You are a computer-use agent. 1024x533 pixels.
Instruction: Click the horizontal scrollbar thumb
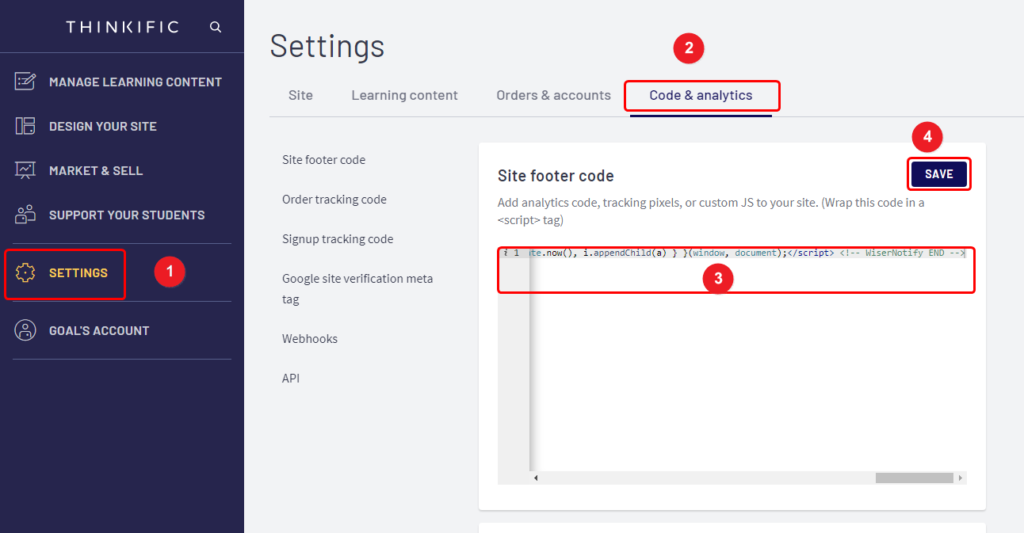pyautogui.click(x=914, y=478)
